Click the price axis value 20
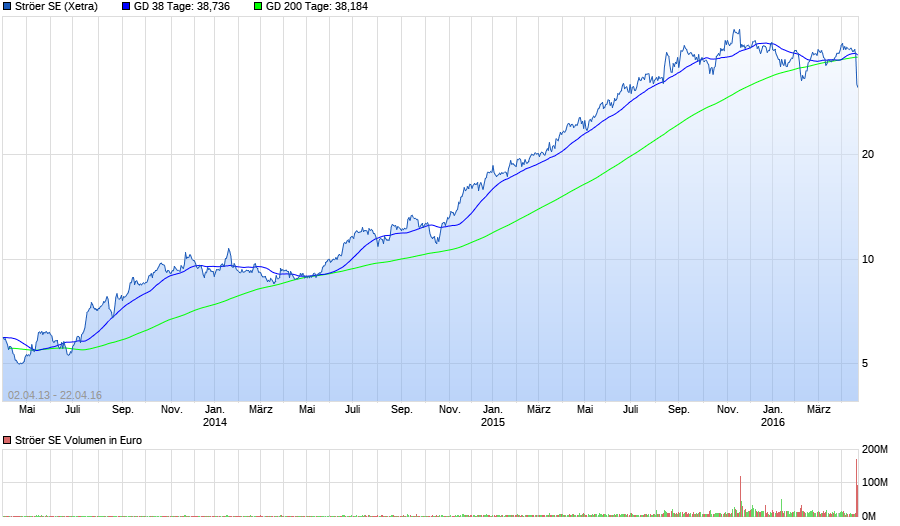The width and height of the screenshot is (900, 526). (868, 154)
